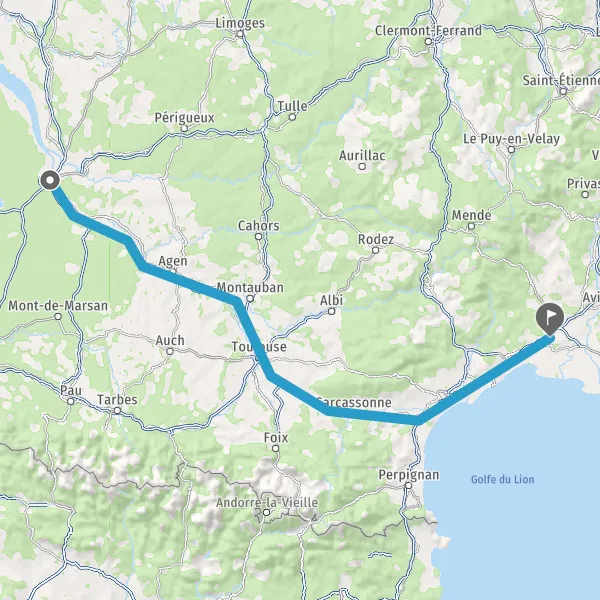The height and width of the screenshot is (600, 600).
Task: Select the Perpignan city marker
Action: [408, 486]
